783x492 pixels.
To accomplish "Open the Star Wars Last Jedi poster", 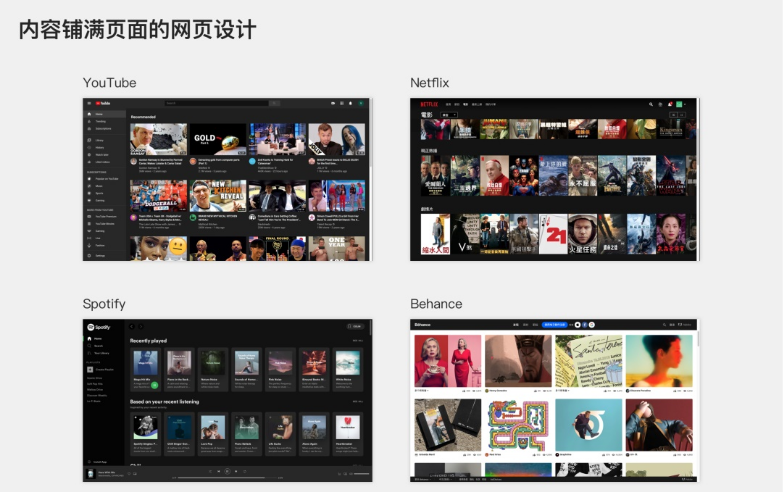I will (x=671, y=175).
